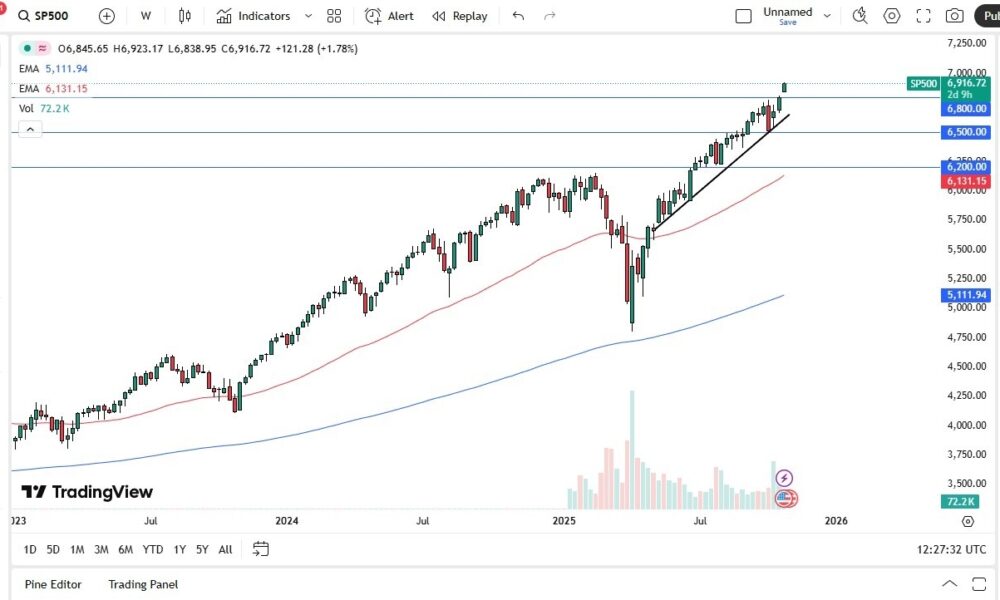
Task: Take a chart snapshot with camera icon
Action: coord(955,16)
